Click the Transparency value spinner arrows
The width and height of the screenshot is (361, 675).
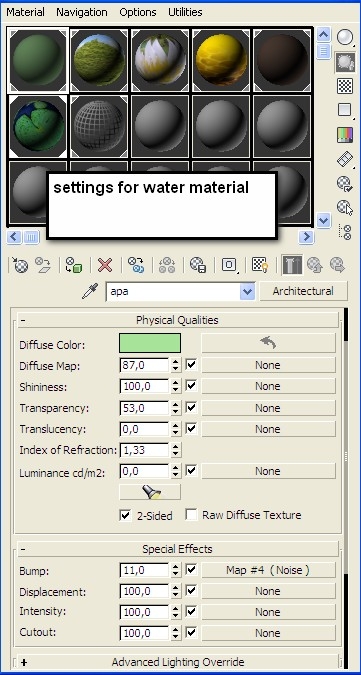[176, 407]
